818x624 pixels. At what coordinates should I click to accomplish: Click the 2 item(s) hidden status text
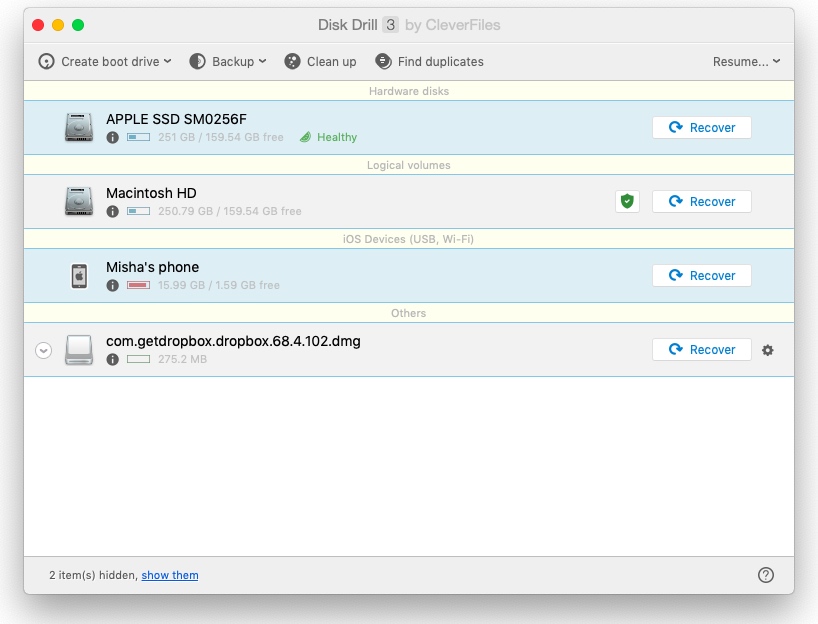tap(93, 575)
